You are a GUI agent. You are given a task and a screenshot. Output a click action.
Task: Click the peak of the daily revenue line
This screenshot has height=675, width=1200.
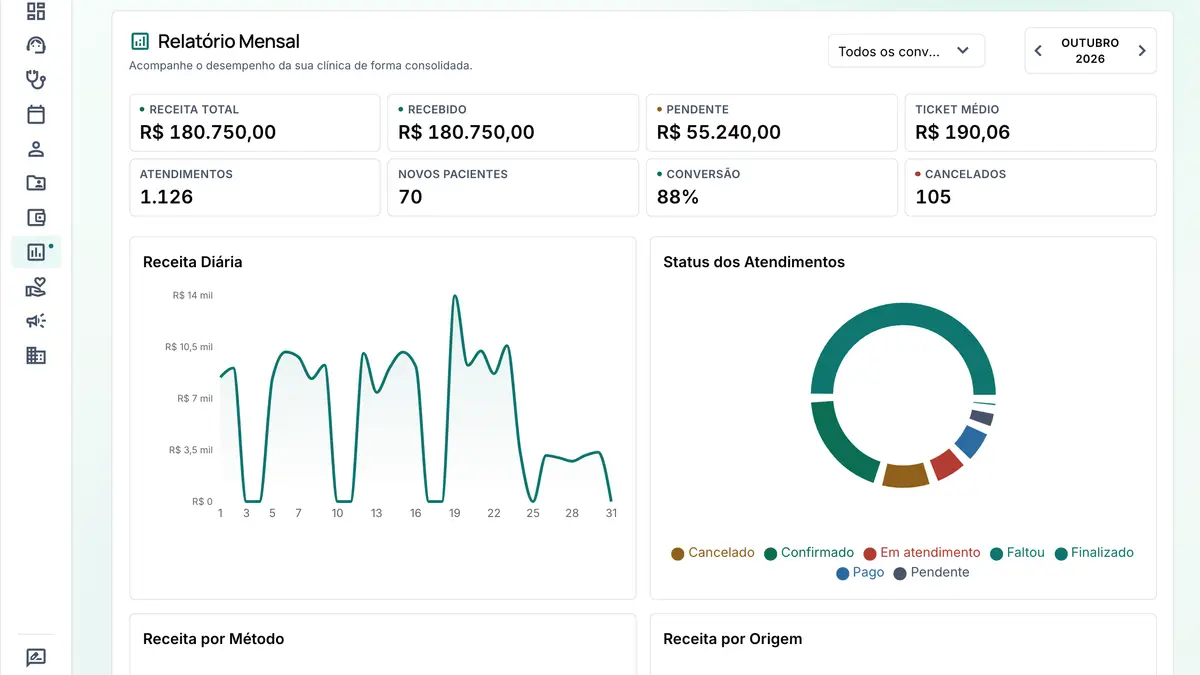(455, 296)
